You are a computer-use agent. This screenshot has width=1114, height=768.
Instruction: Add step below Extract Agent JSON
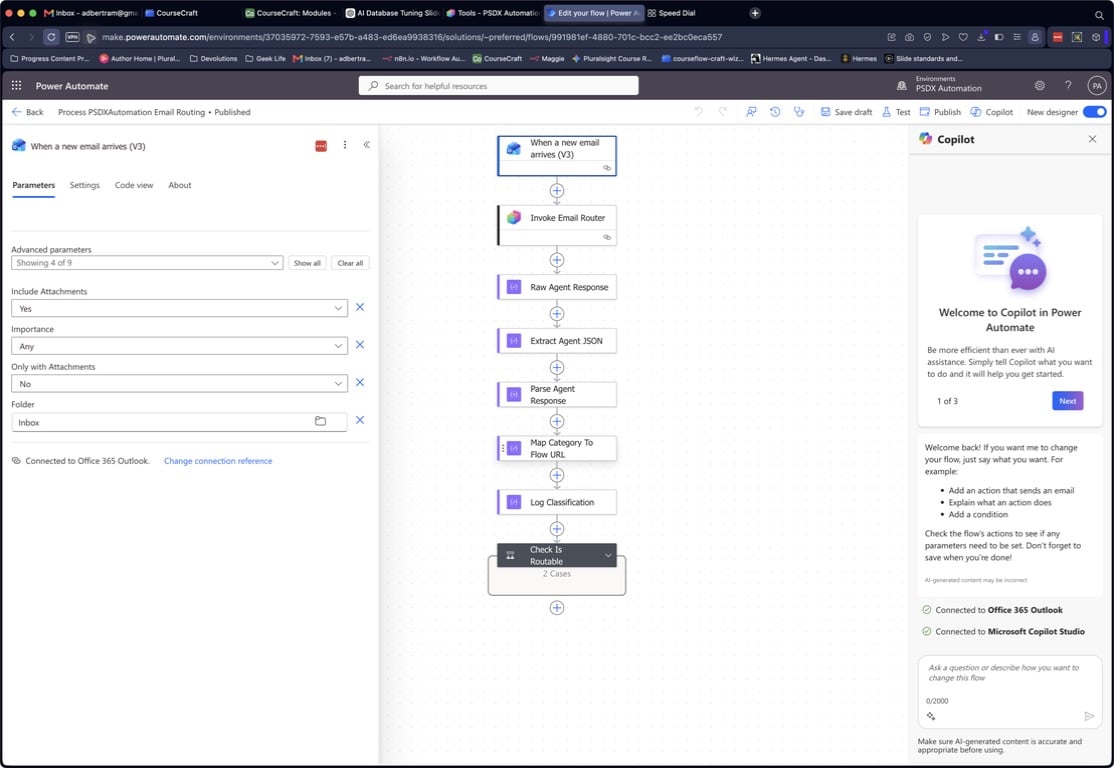[x=557, y=367]
